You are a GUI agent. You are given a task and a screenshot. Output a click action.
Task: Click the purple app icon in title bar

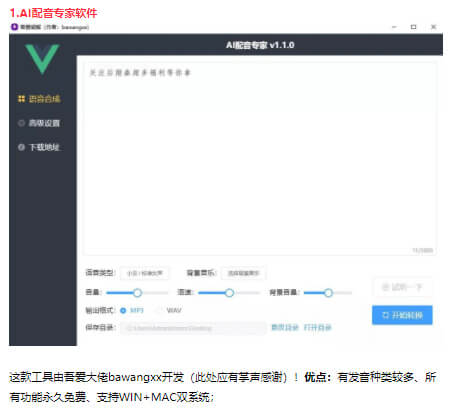[x=14, y=27]
